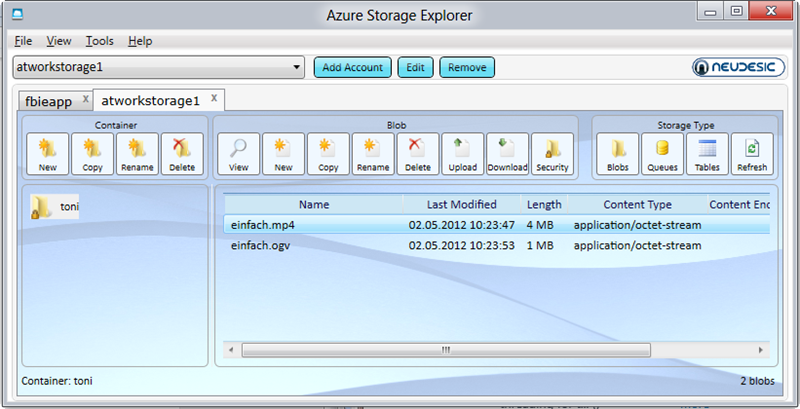Switch storage type to Tables
Image resolution: width=800 pixels, height=409 pixels.
(707, 153)
